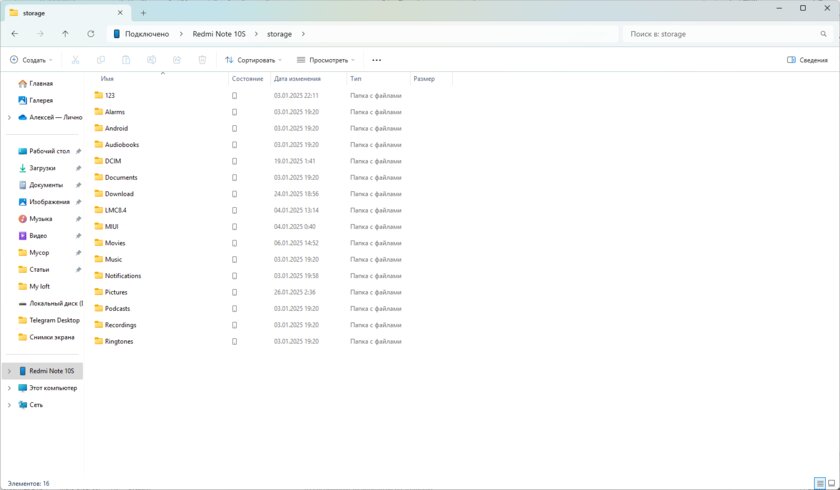The image size is (840, 490).
Task: Expand the Redmi Note 10S tree node
Action: [9, 371]
